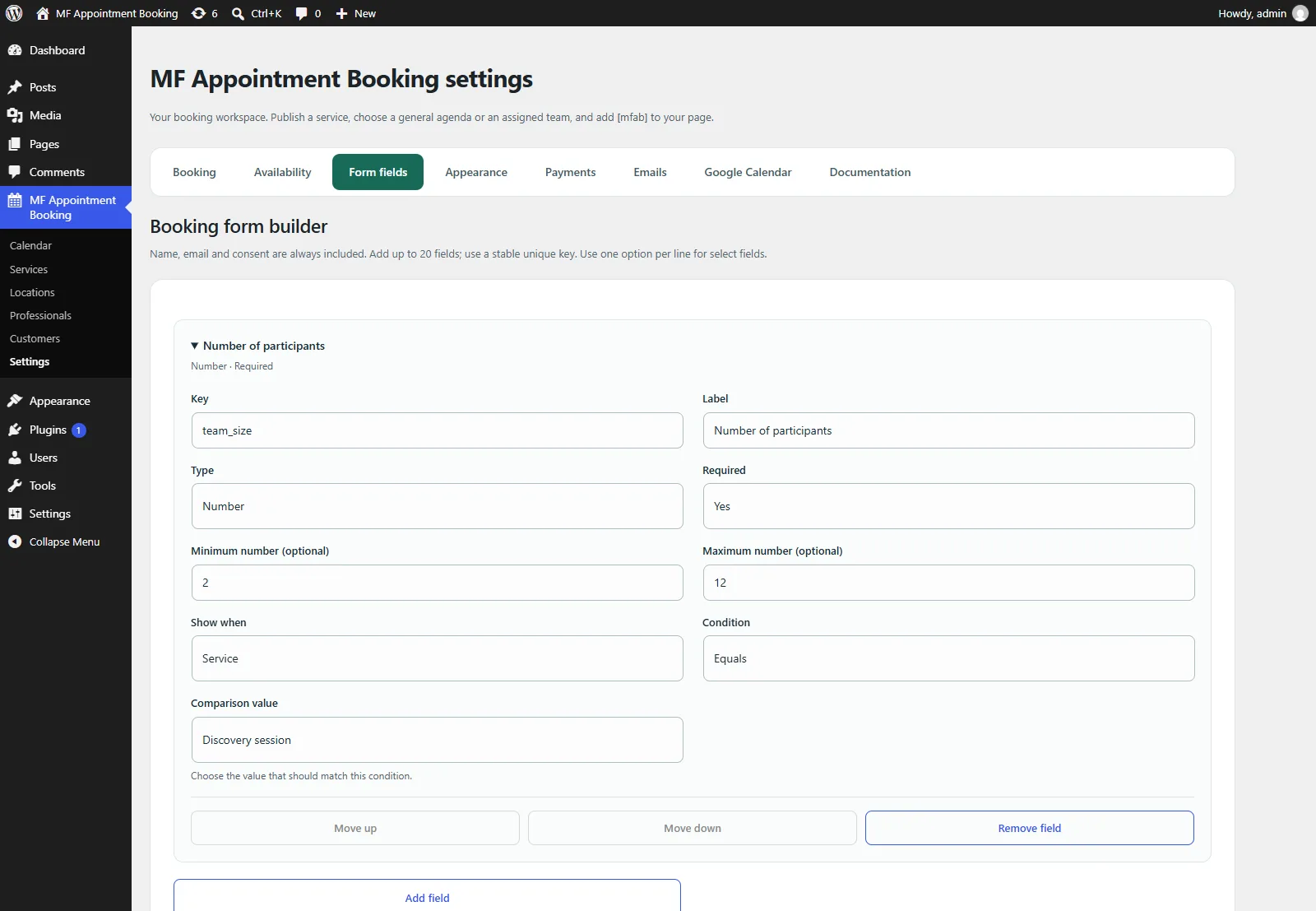Image resolution: width=1316 pixels, height=911 pixels.
Task: Click the Label input field
Action: pos(948,430)
